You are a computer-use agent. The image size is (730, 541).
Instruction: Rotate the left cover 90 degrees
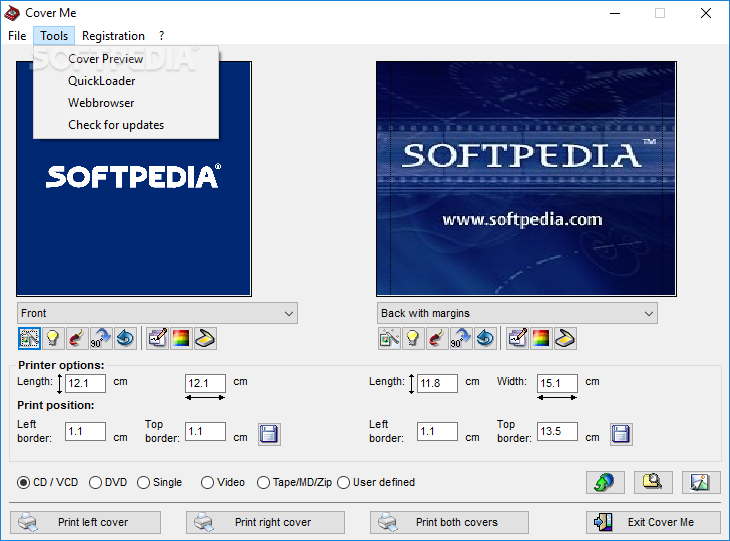tap(101, 338)
